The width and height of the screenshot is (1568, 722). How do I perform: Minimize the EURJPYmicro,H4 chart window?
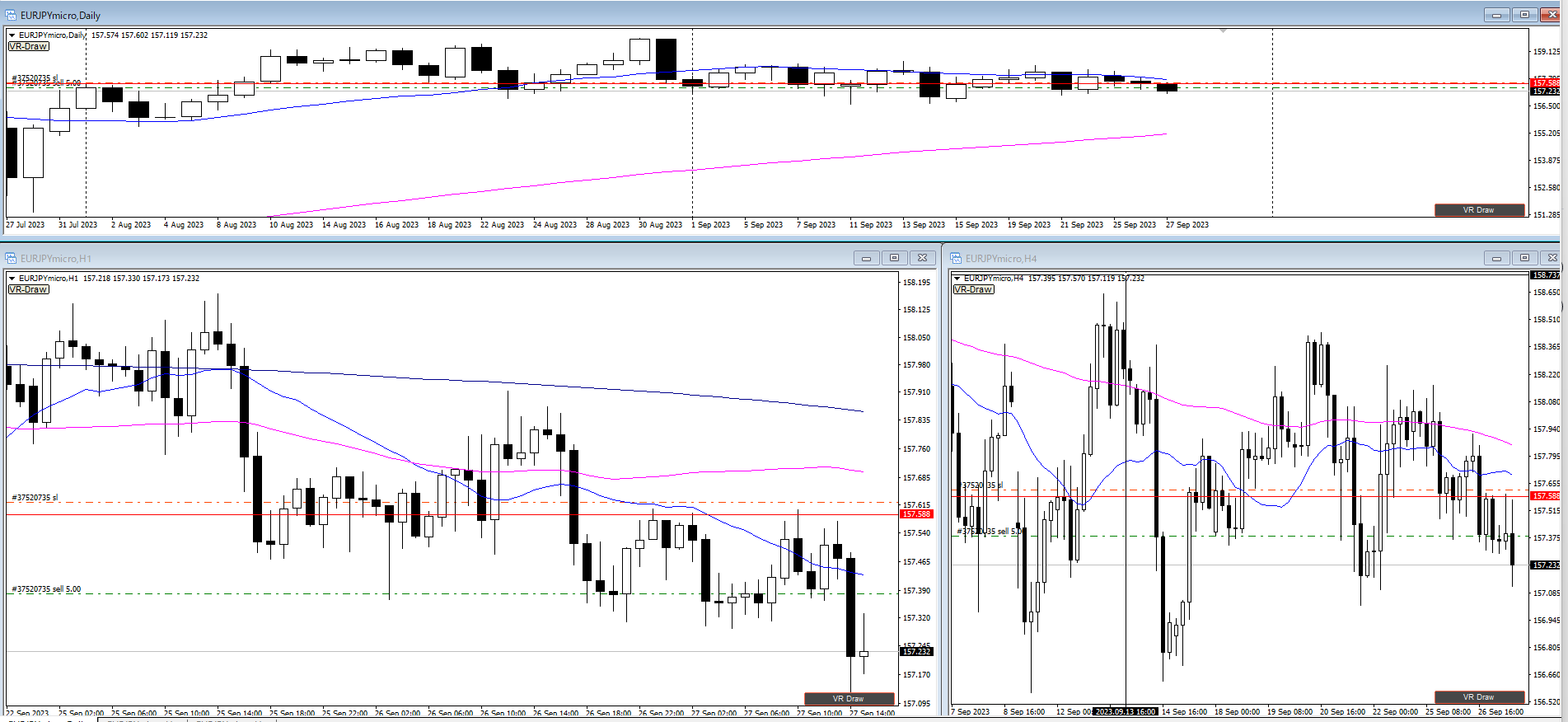1496,258
